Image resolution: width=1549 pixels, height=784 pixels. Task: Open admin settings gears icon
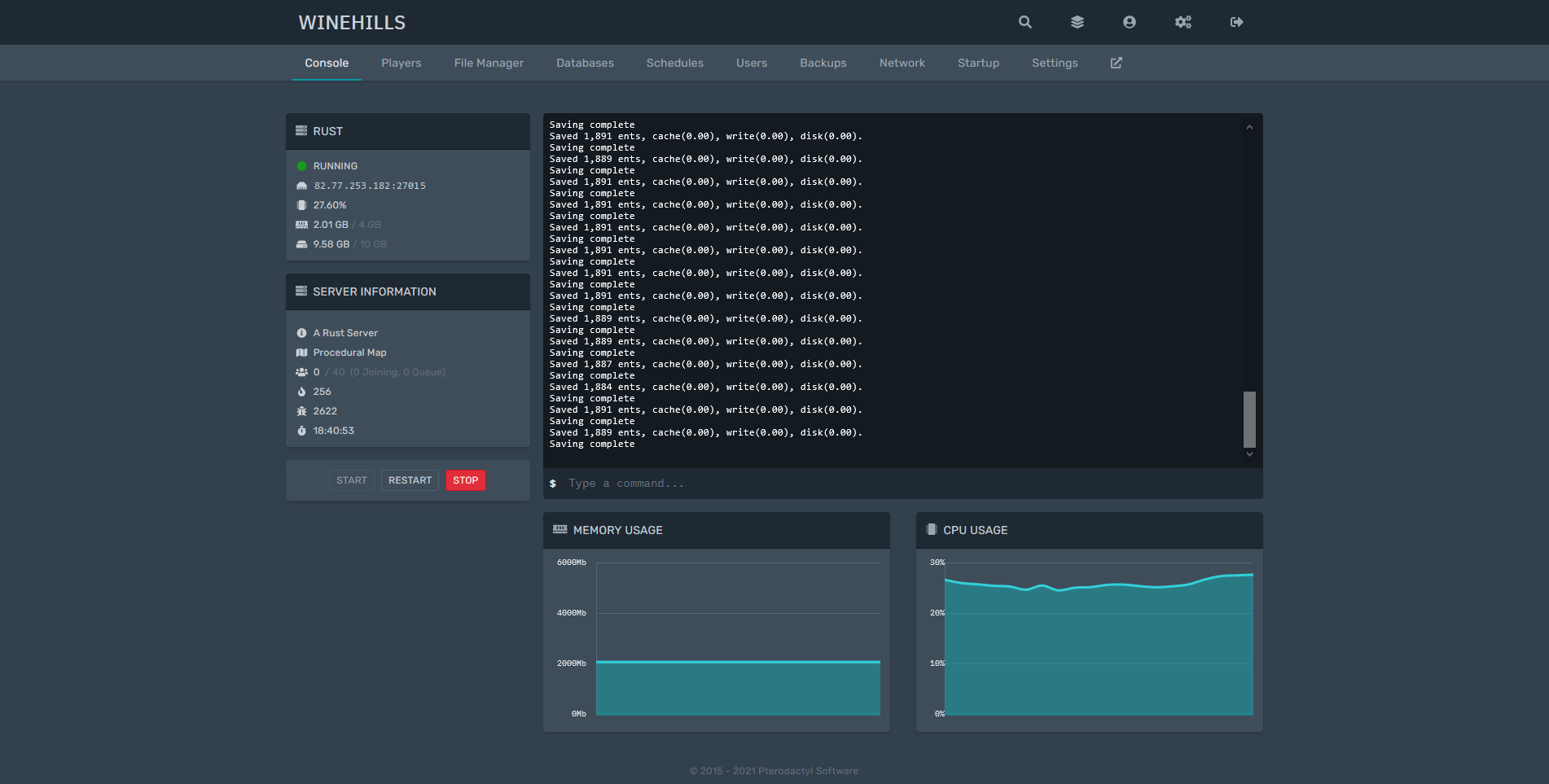pyautogui.click(x=1183, y=22)
